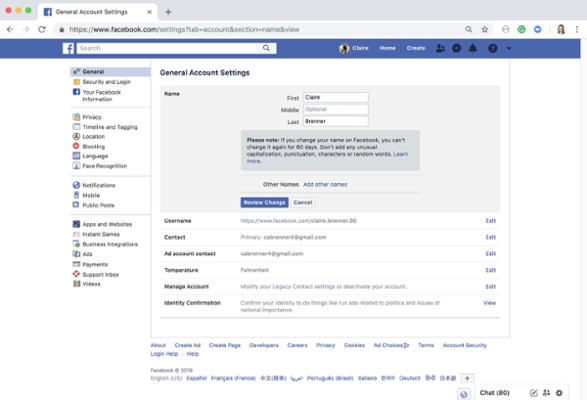Open Support Inbox
This screenshot has width=587, height=400.
click(x=100, y=274)
